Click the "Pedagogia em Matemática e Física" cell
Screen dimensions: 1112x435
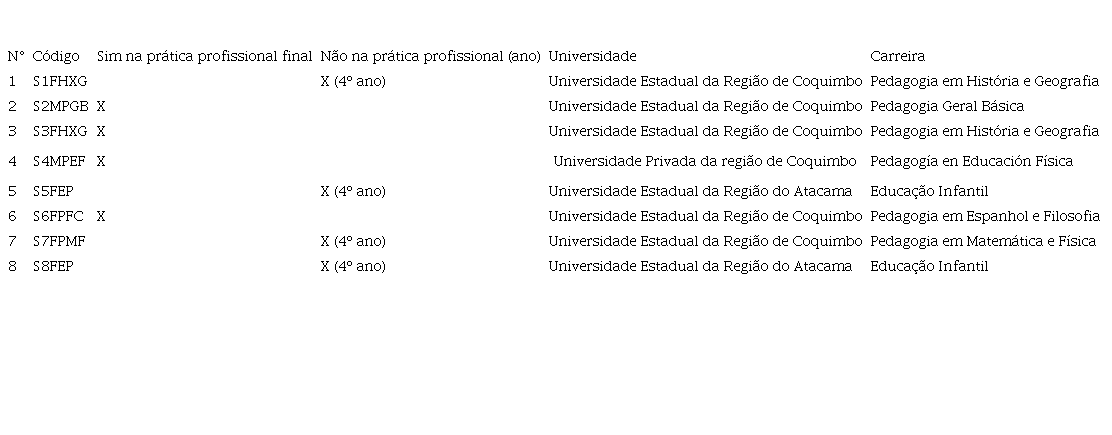[x=983, y=241]
